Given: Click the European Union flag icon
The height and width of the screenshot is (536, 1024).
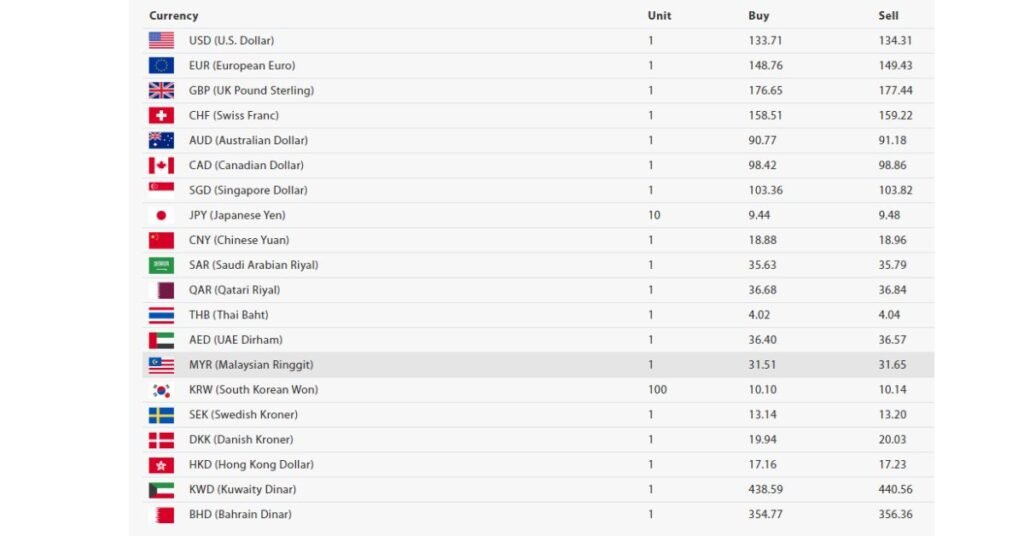Looking at the screenshot, I should click(161, 65).
